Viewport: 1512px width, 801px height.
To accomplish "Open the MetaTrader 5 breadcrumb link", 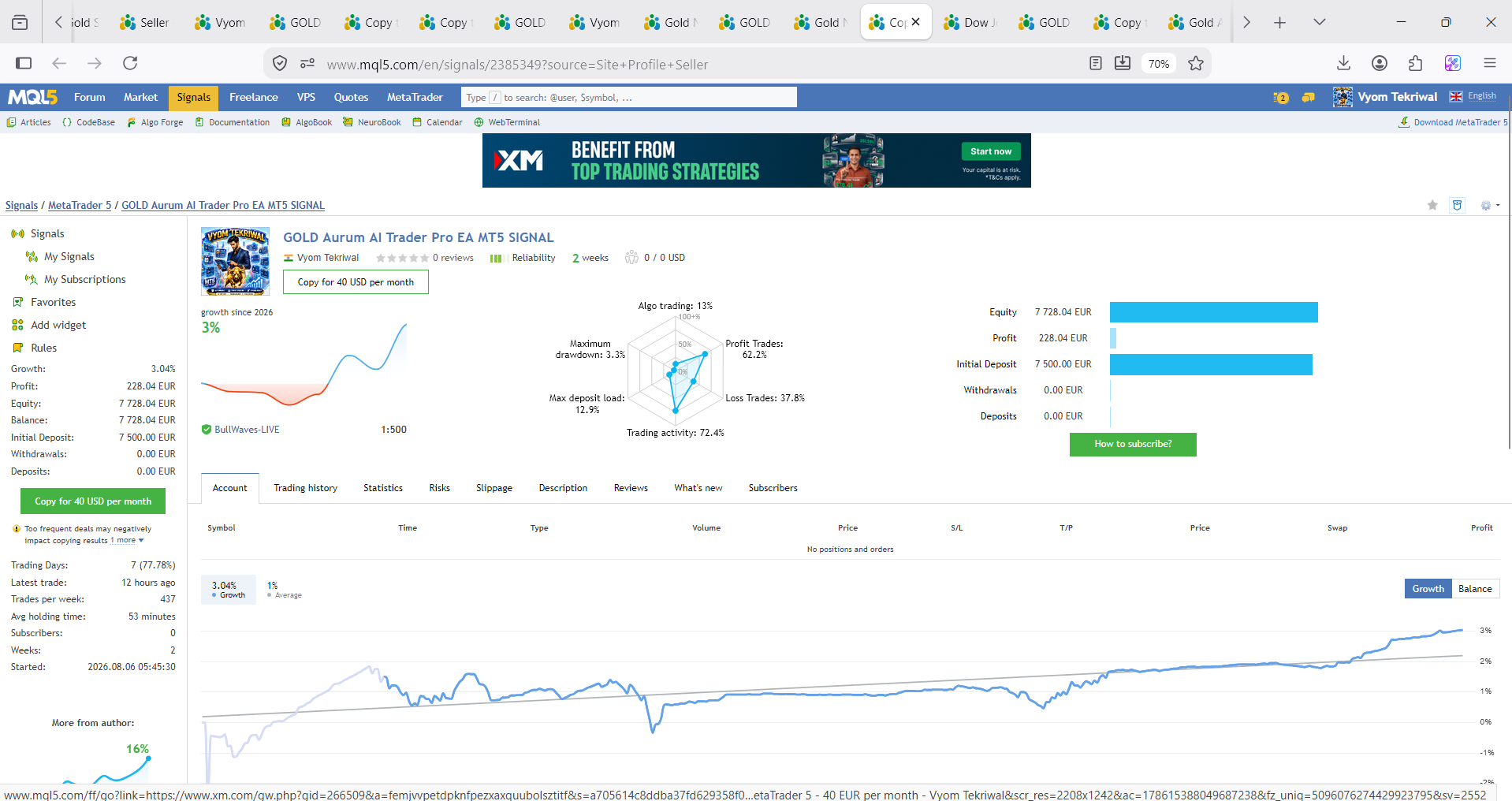I will coord(80,205).
